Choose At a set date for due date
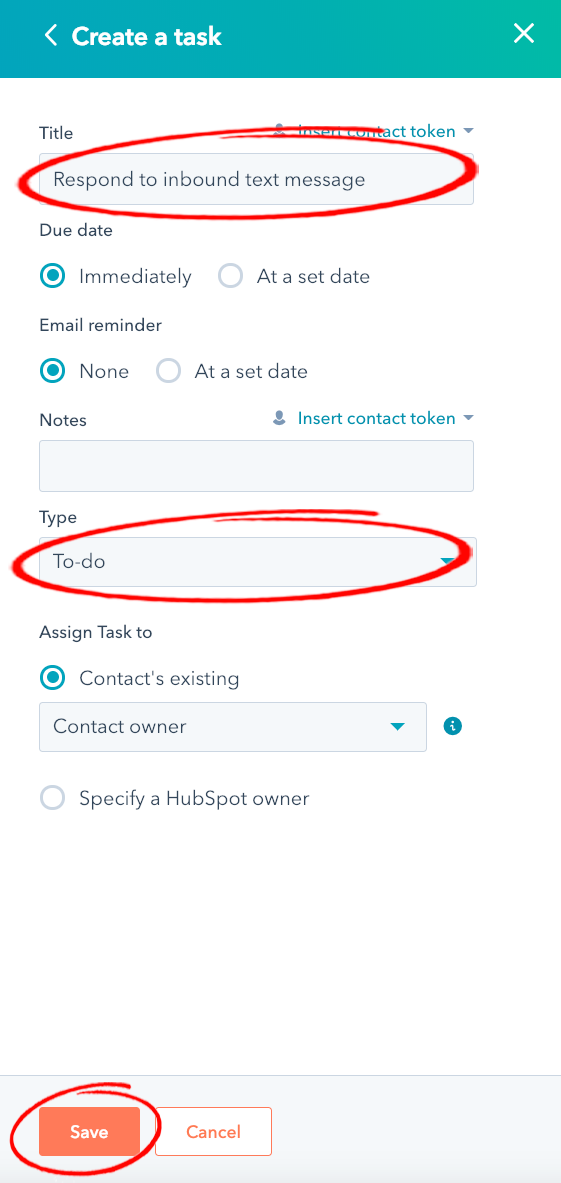The height and width of the screenshot is (1183, 561). [x=230, y=276]
